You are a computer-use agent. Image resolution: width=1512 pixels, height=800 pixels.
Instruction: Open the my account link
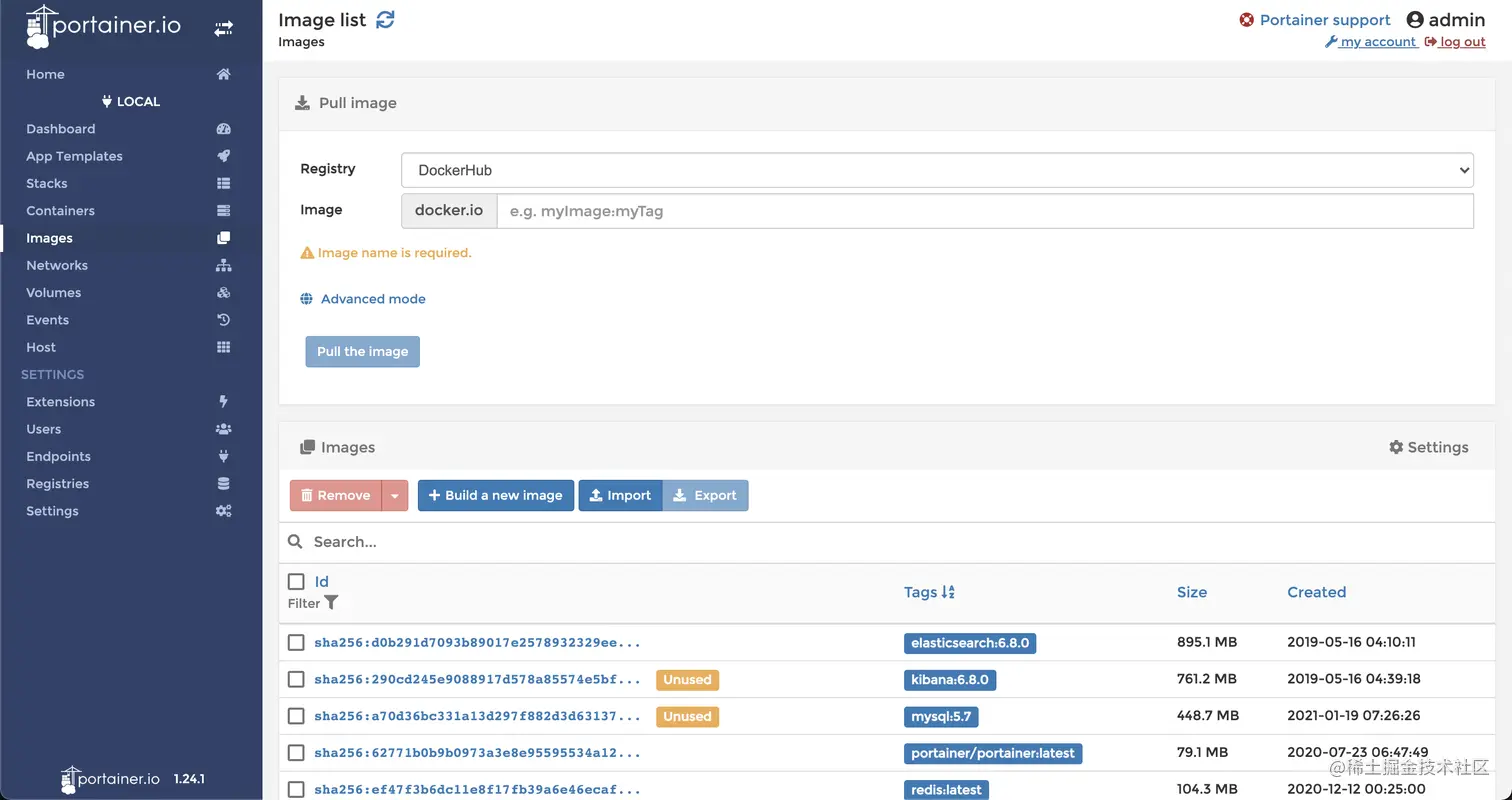pyautogui.click(x=1371, y=42)
